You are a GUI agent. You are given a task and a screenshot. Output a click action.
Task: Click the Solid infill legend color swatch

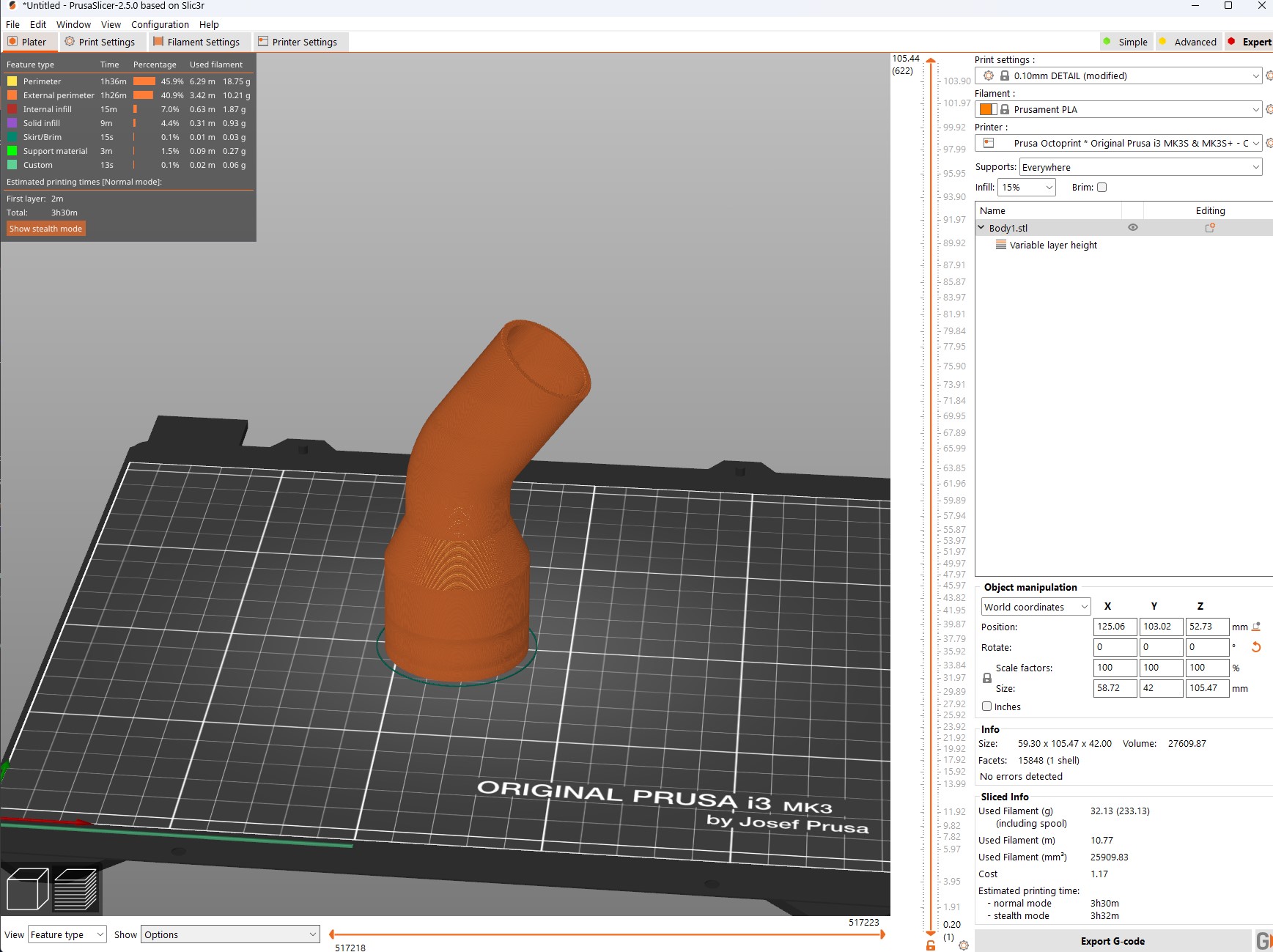click(x=12, y=123)
